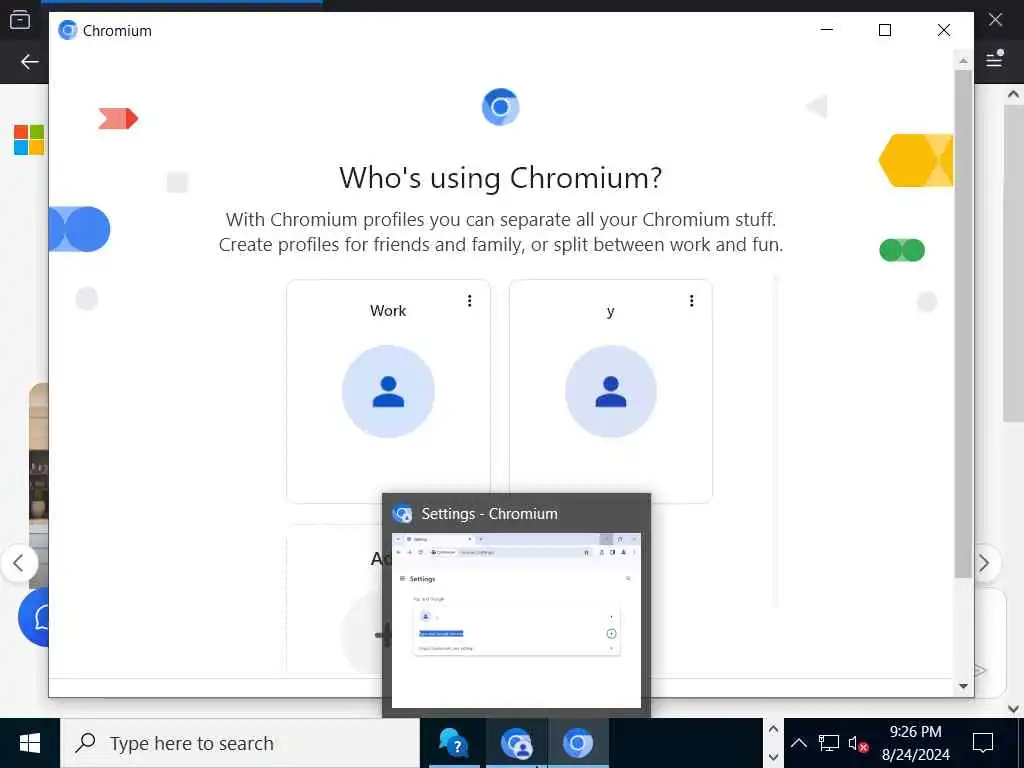Click the Chromium taskbar icon
The image size is (1024, 768).
point(578,743)
